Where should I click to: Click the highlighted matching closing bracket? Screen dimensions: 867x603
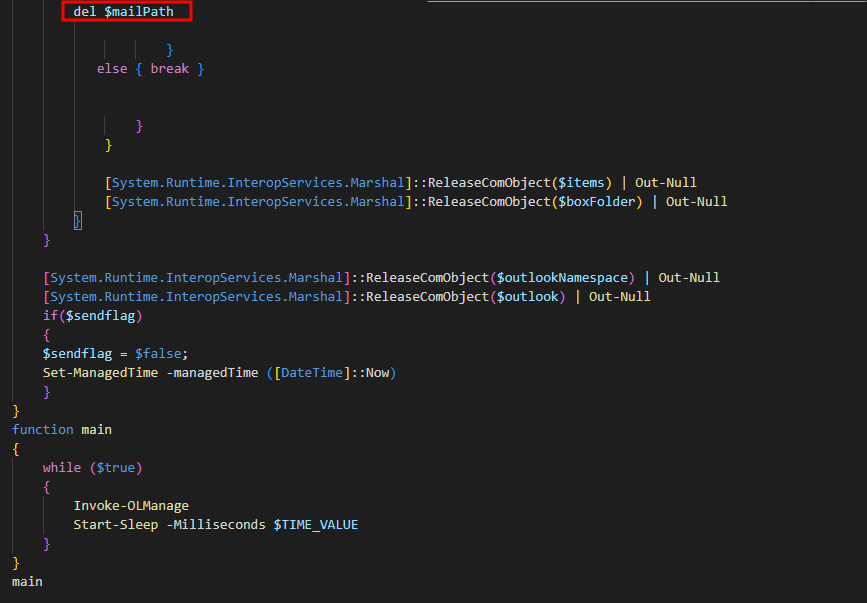pyautogui.click(x=77, y=221)
